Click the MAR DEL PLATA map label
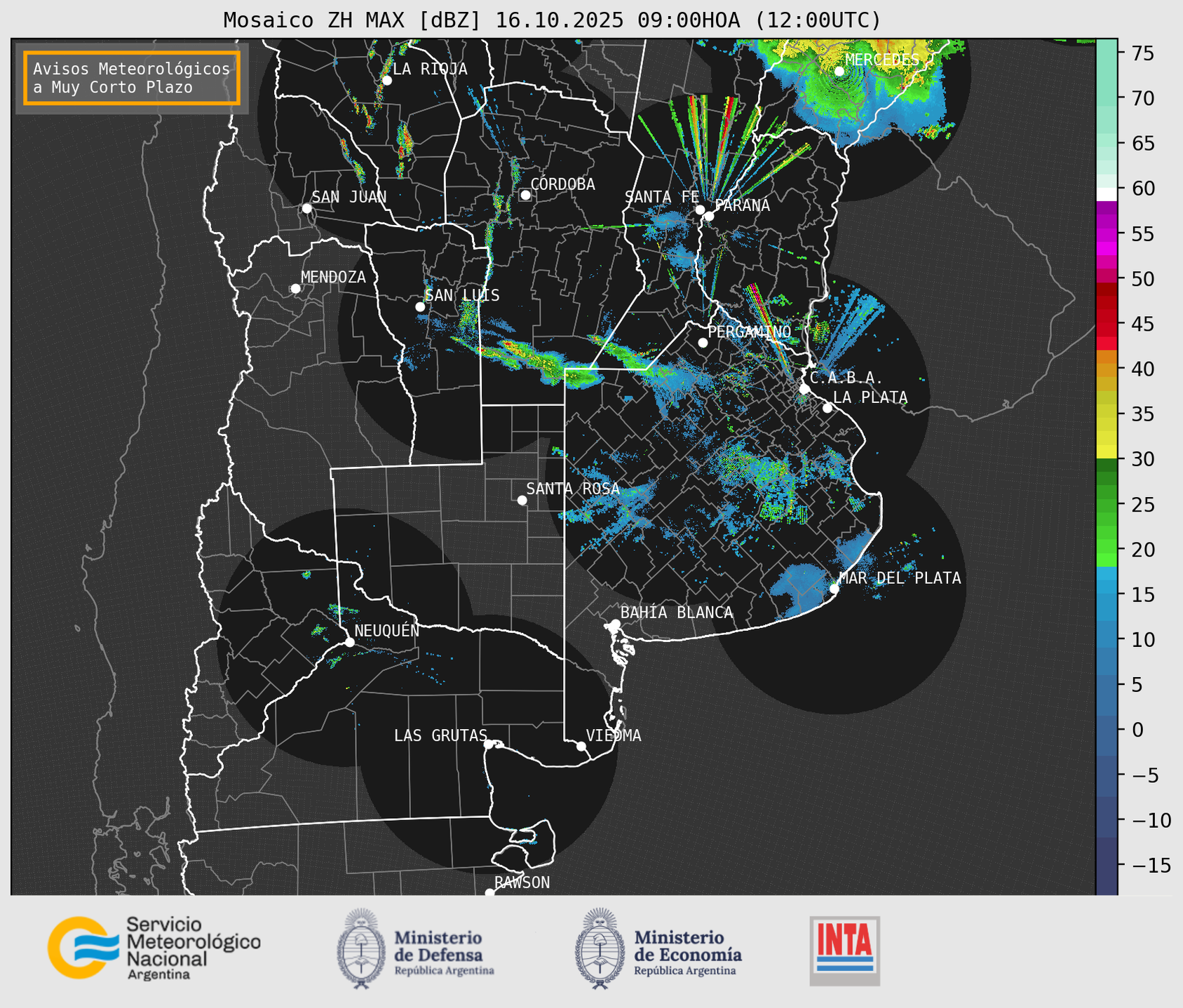This screenshot has height=1008, width=1183. pyautogui.click(x=900, y=578)
